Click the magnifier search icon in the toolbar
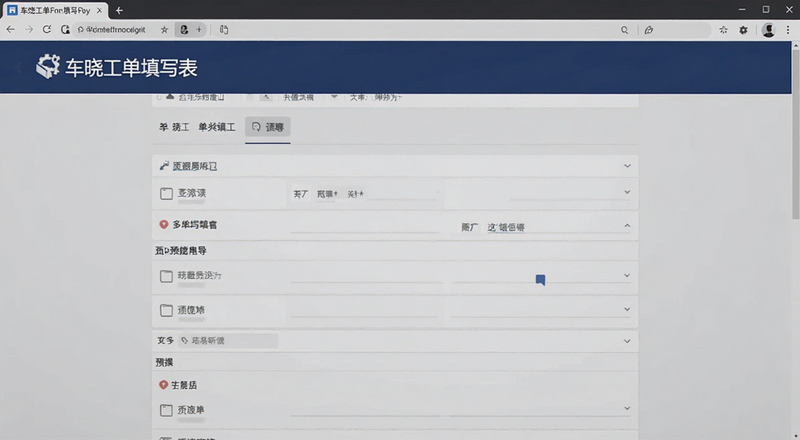 tap(624, 30)
